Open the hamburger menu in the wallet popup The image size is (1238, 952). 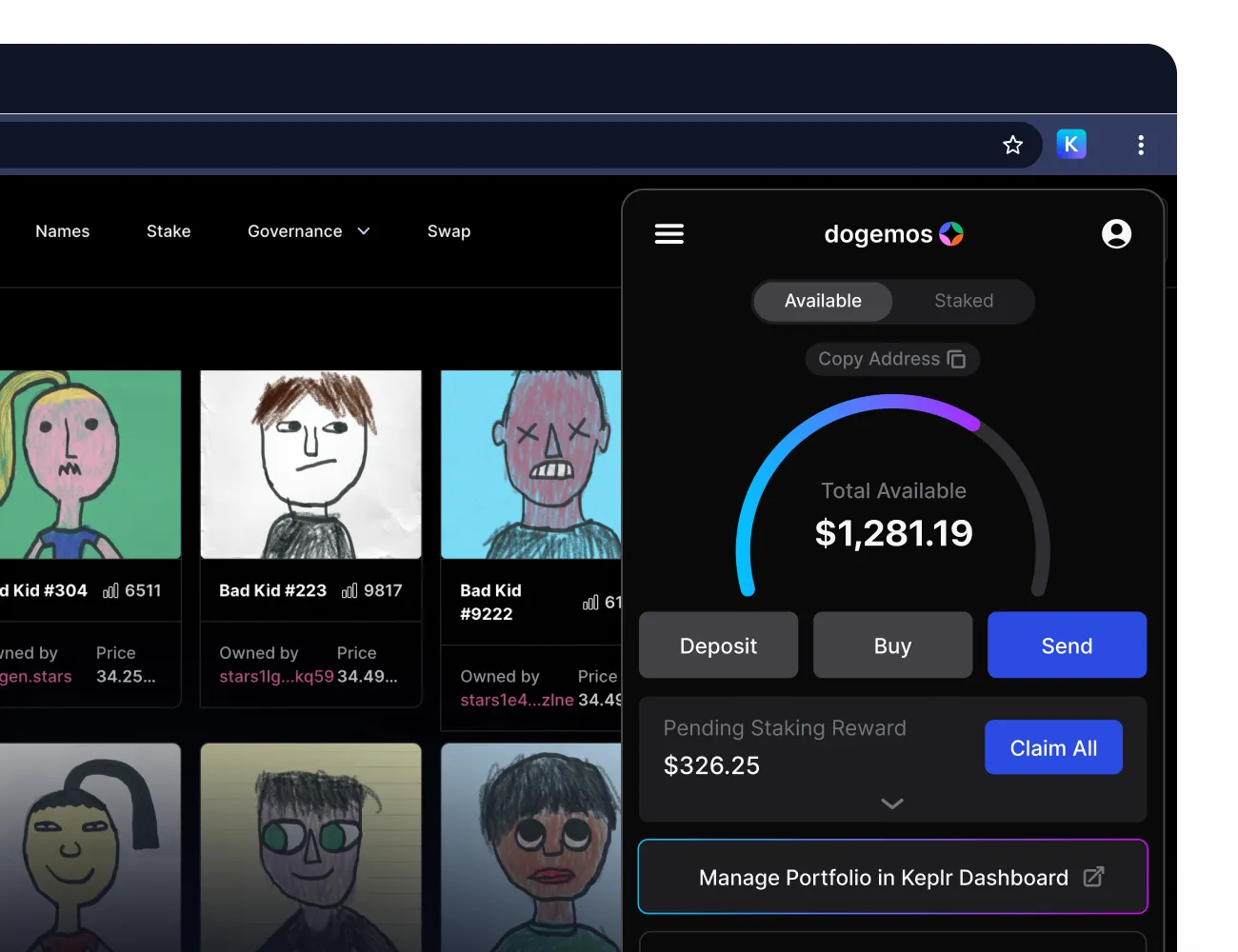(669, 233)
